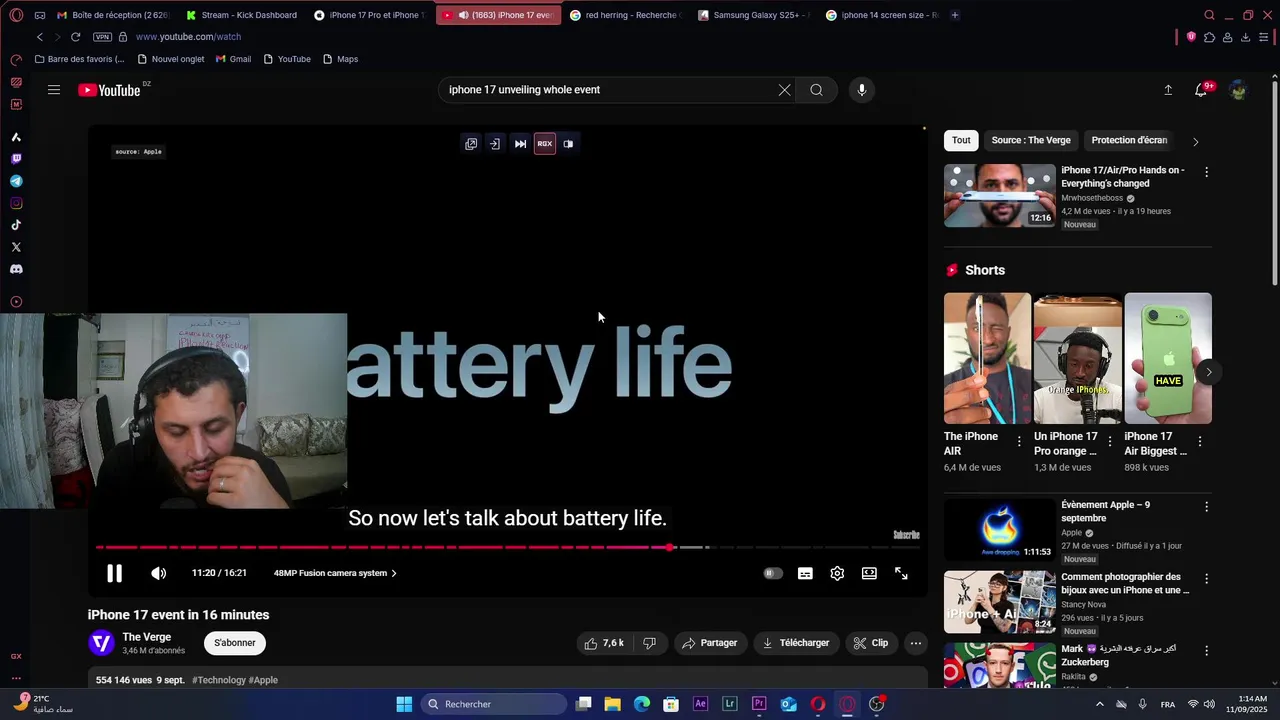Pause the video playback

click(114, 573)
